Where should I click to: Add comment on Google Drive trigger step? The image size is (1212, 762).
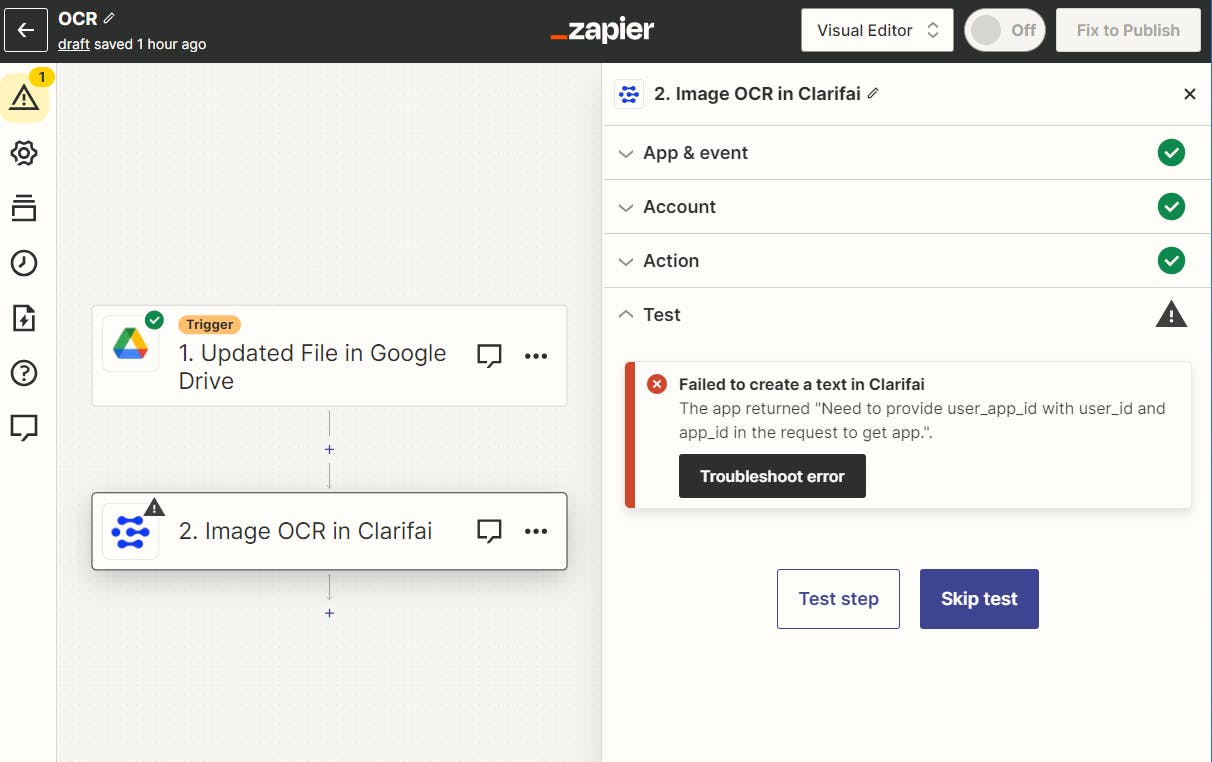489,356
